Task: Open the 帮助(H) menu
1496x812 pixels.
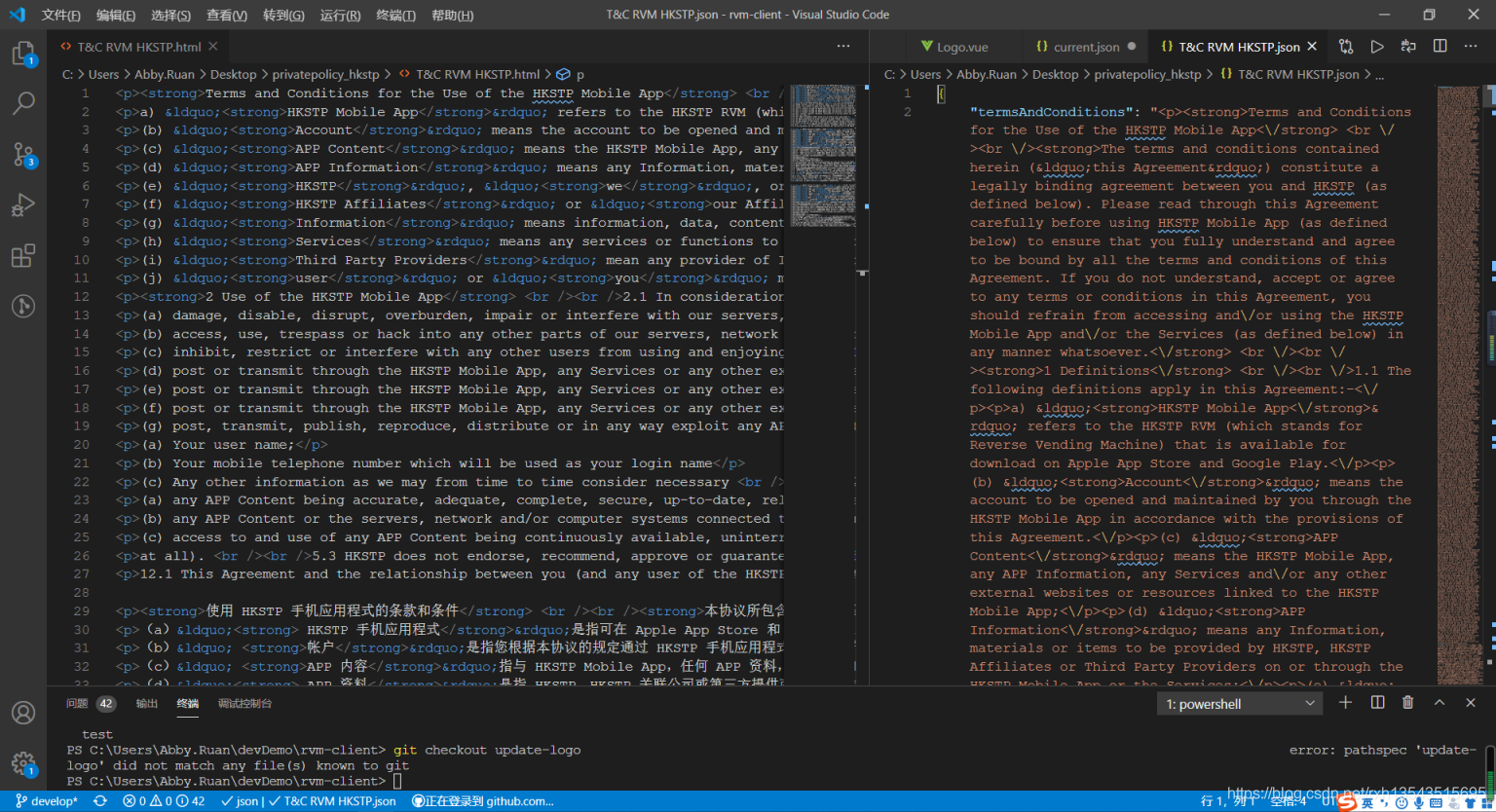Action: tap(452, 15)
